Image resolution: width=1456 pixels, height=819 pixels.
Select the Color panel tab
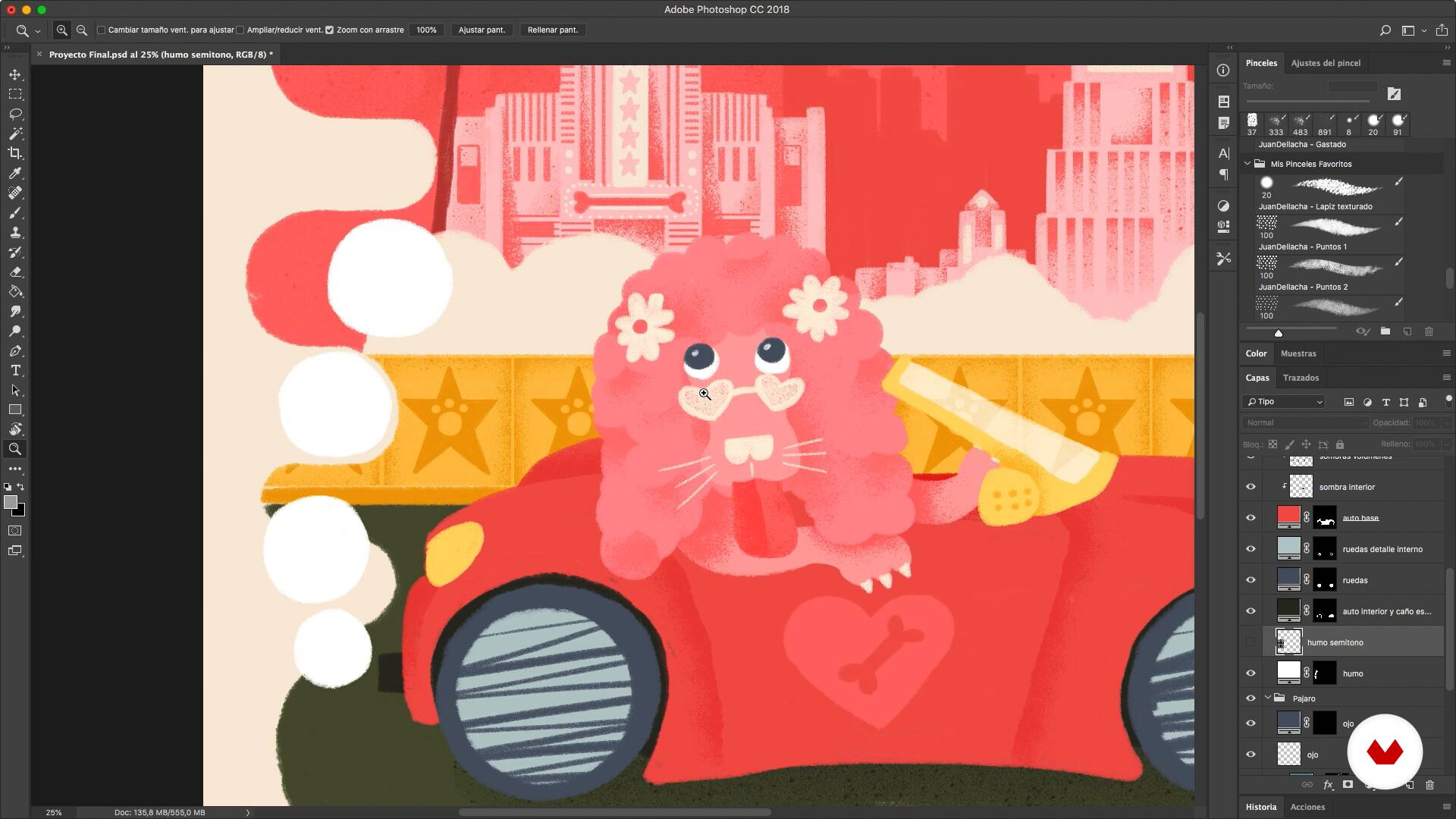1256,353
